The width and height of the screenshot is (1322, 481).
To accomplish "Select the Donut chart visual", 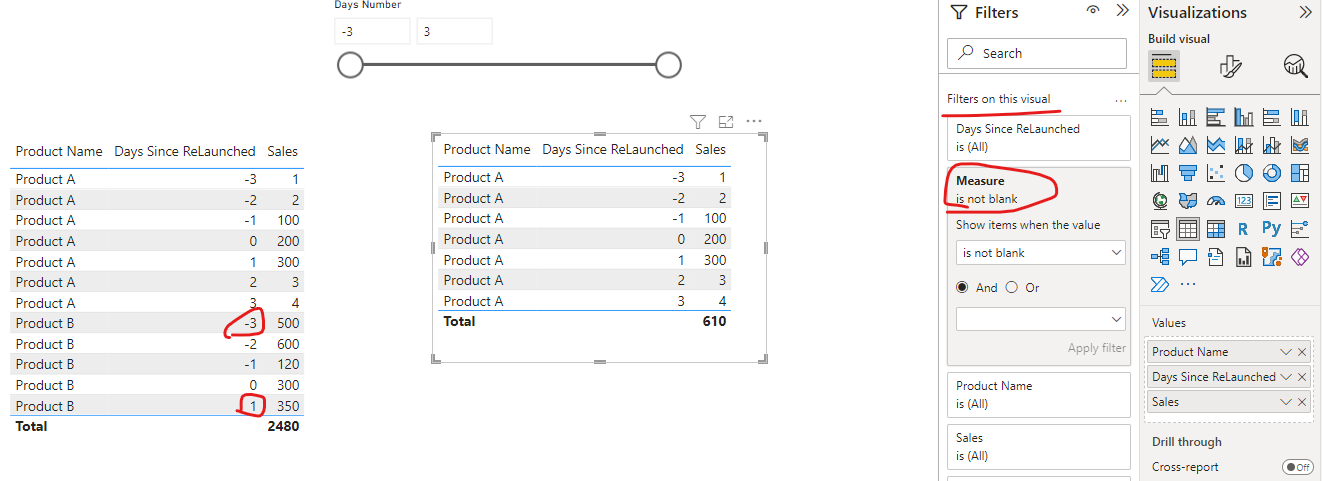I will pos(1272,173).
